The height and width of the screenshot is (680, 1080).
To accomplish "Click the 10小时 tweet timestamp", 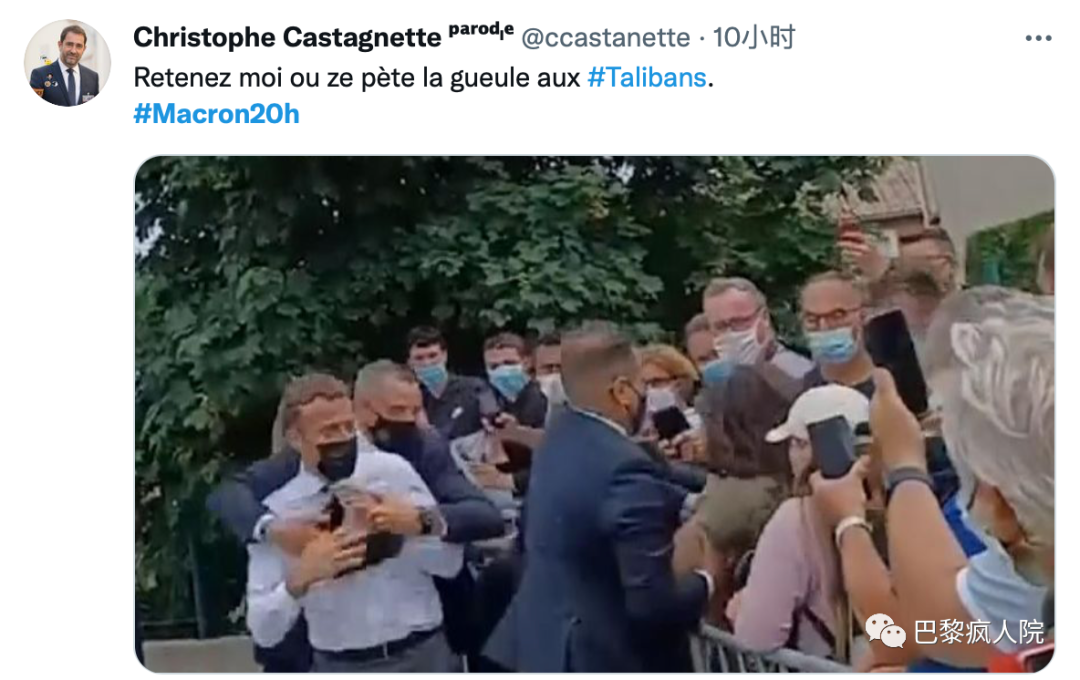I will 754,37.
